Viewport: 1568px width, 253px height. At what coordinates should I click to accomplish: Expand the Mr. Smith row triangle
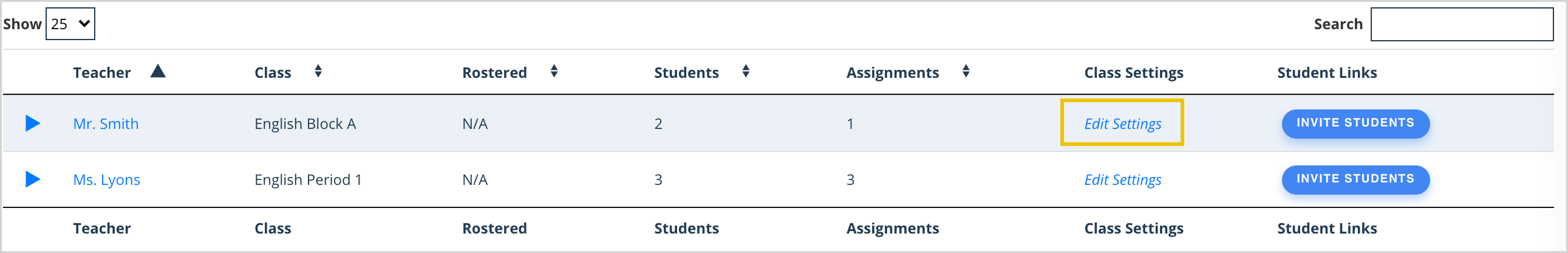click(33, 123)
